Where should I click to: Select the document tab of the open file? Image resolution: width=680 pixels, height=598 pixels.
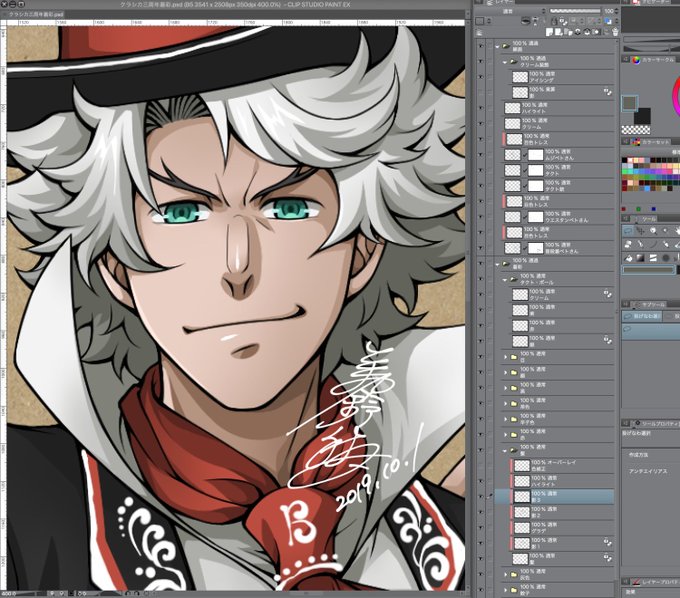point(34,14)
